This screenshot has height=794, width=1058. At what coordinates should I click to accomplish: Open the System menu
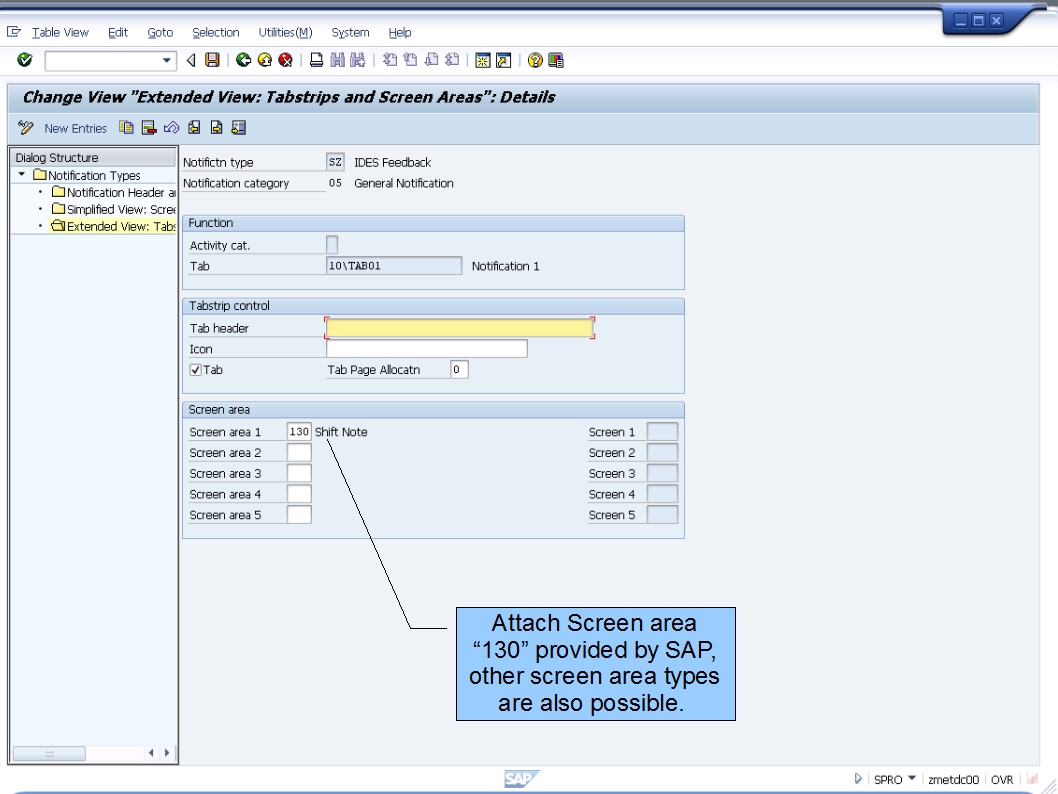click(350, 32)
